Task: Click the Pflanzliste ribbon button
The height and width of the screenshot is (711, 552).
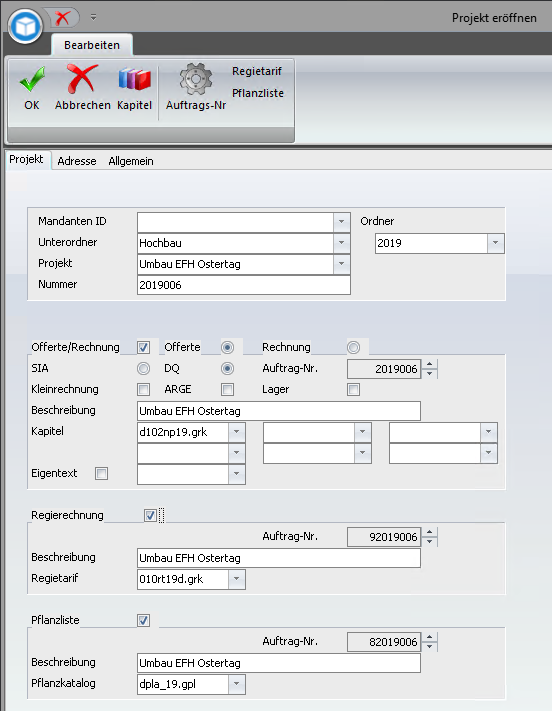Action: (x=258, y=93)
